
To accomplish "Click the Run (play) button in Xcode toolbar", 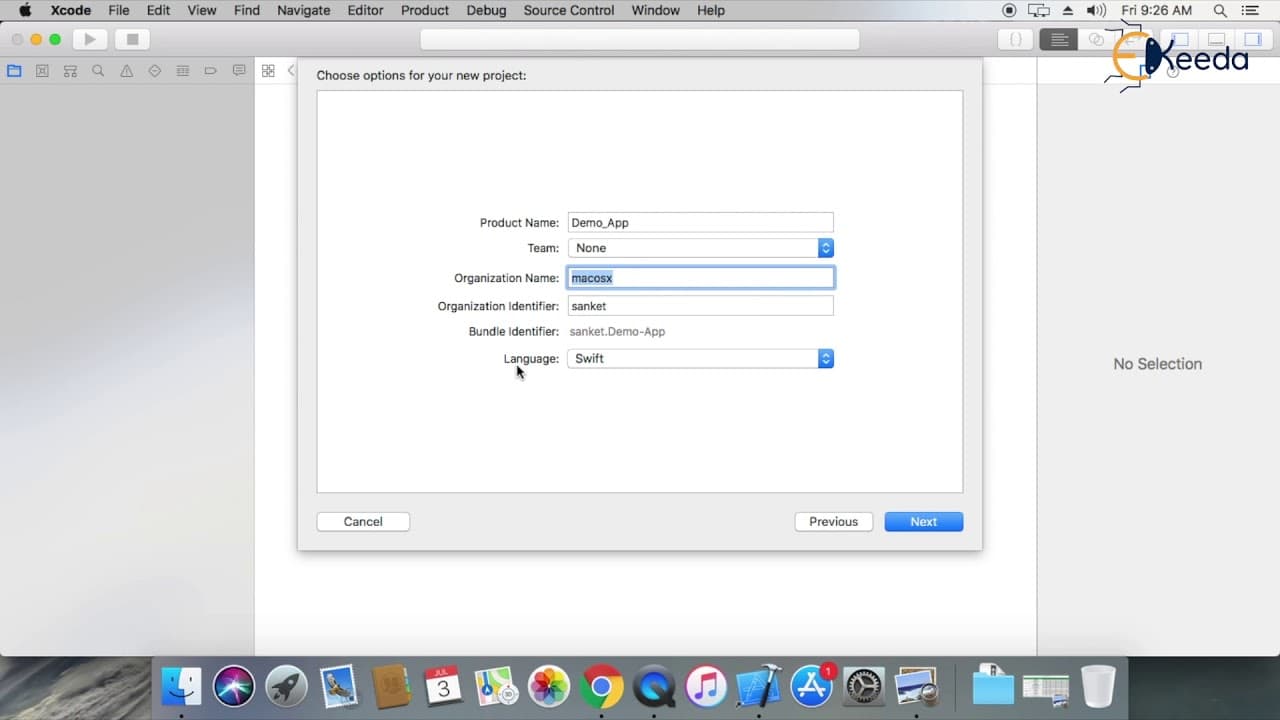I will (90, 40).
